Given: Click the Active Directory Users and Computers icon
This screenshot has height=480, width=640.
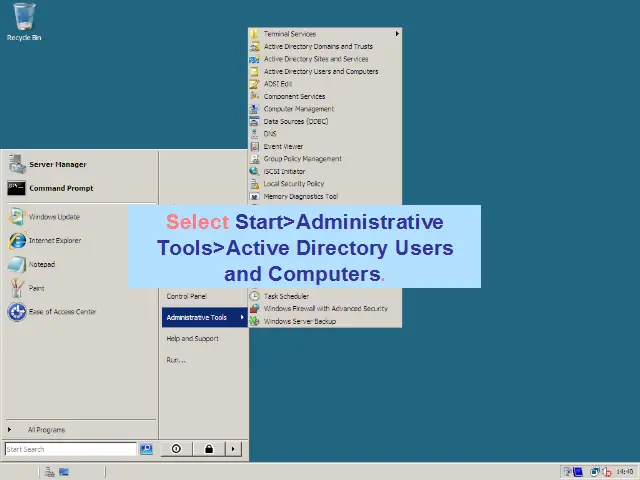Looking at the screenshot, I should pos(254,71).
